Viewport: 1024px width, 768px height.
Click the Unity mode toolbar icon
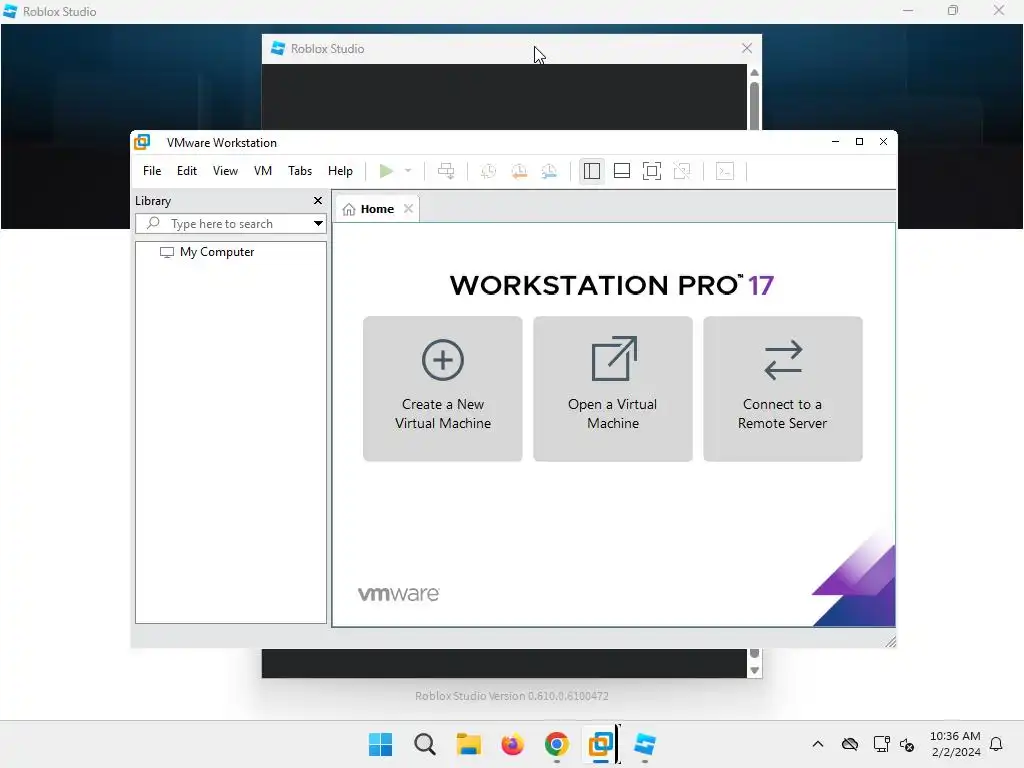click(682, 171)
